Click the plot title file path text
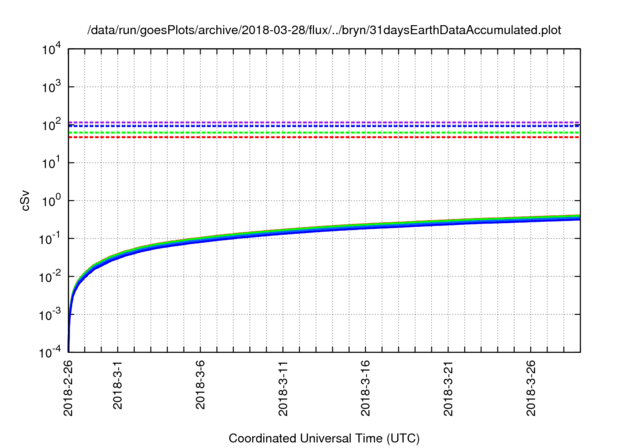The height and width of the screenshot is (448, 640). click(x=324, y=30)
